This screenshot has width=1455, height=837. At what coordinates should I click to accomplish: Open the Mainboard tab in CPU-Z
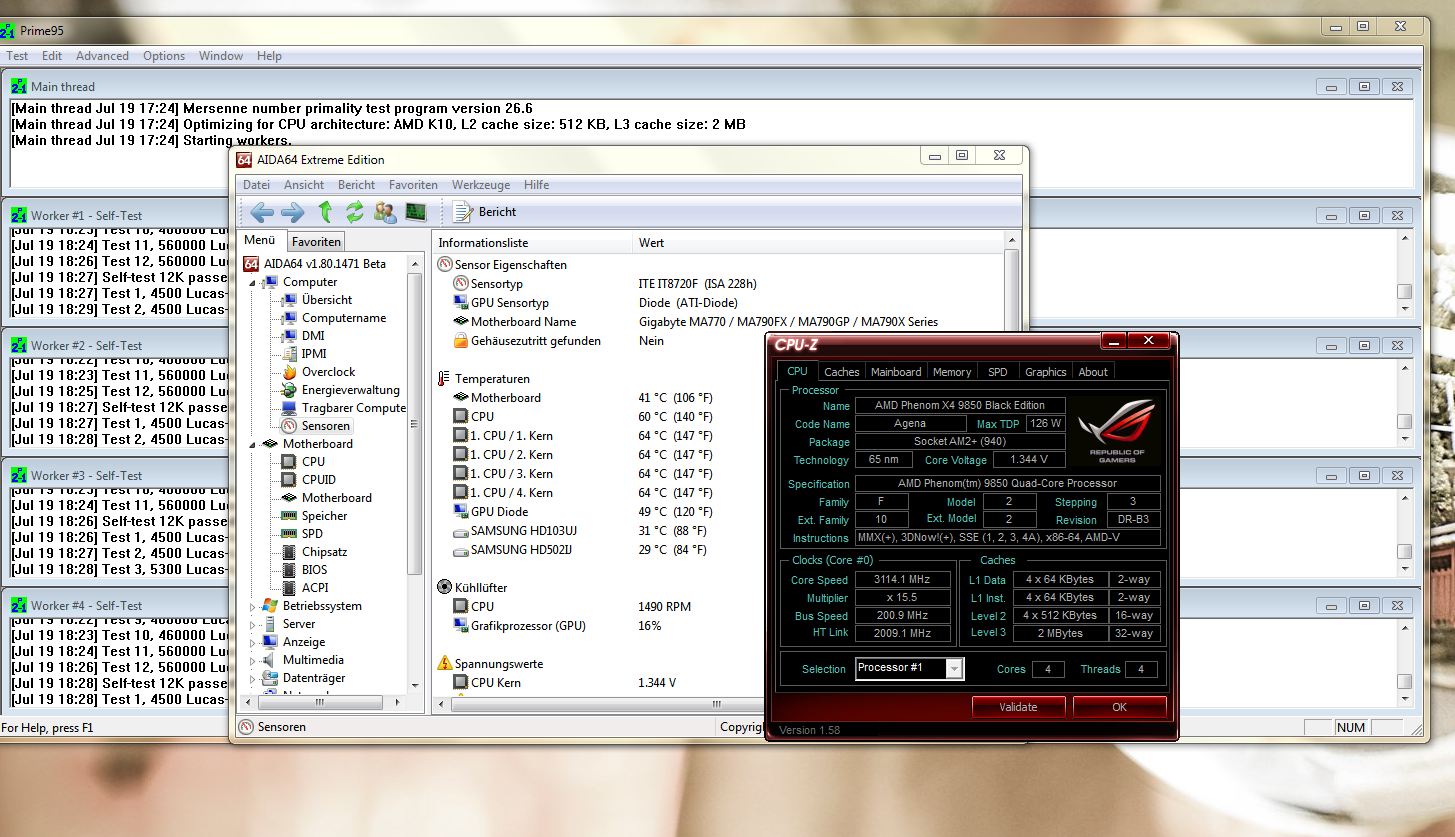896,372
